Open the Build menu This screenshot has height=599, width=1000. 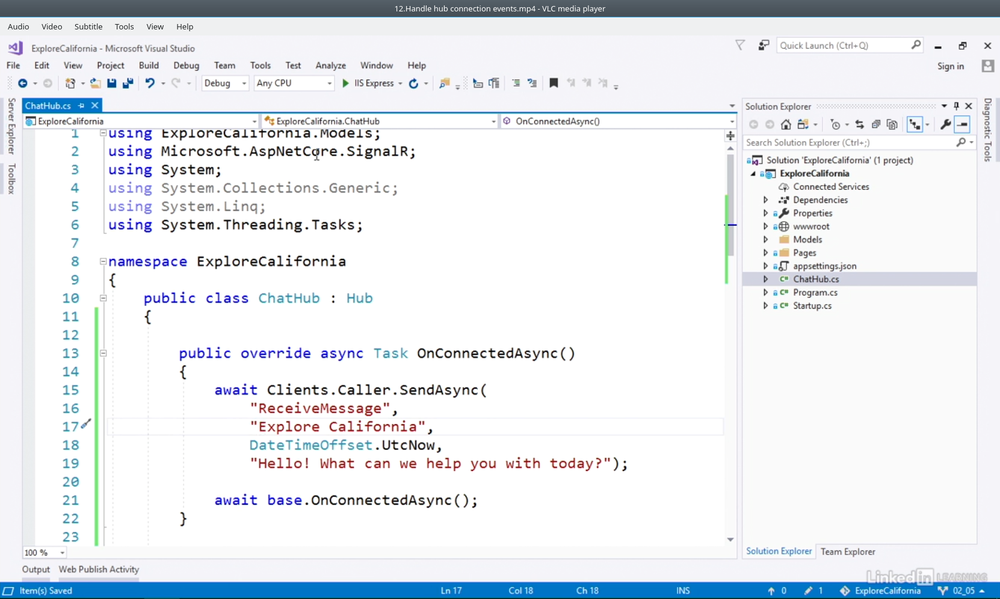(149, 65)
